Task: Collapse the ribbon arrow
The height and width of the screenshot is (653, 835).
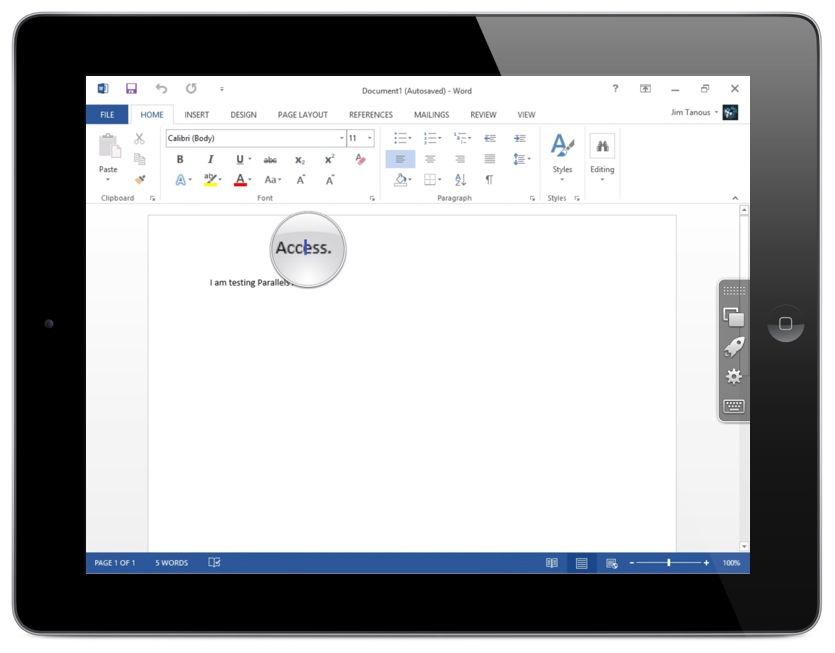Action: 735,198
